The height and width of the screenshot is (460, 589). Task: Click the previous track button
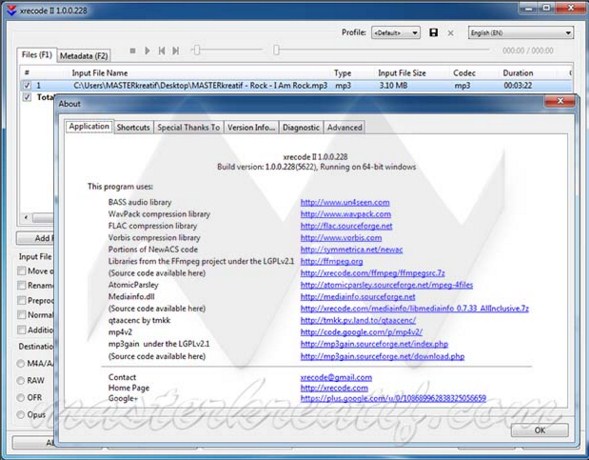(162, 50)
